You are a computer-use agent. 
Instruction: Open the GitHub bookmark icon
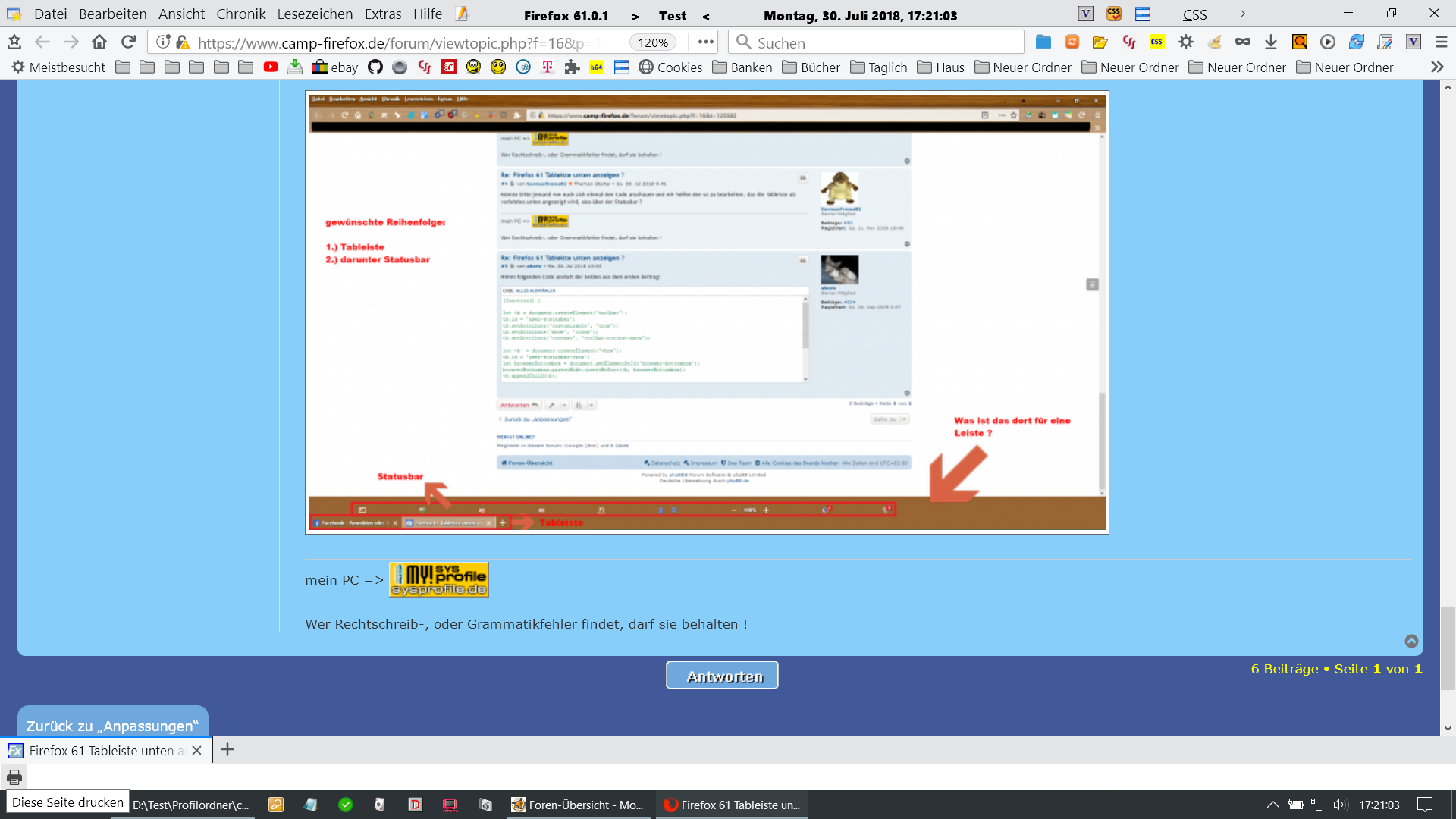pyautogui.click(x=375, y=67)
